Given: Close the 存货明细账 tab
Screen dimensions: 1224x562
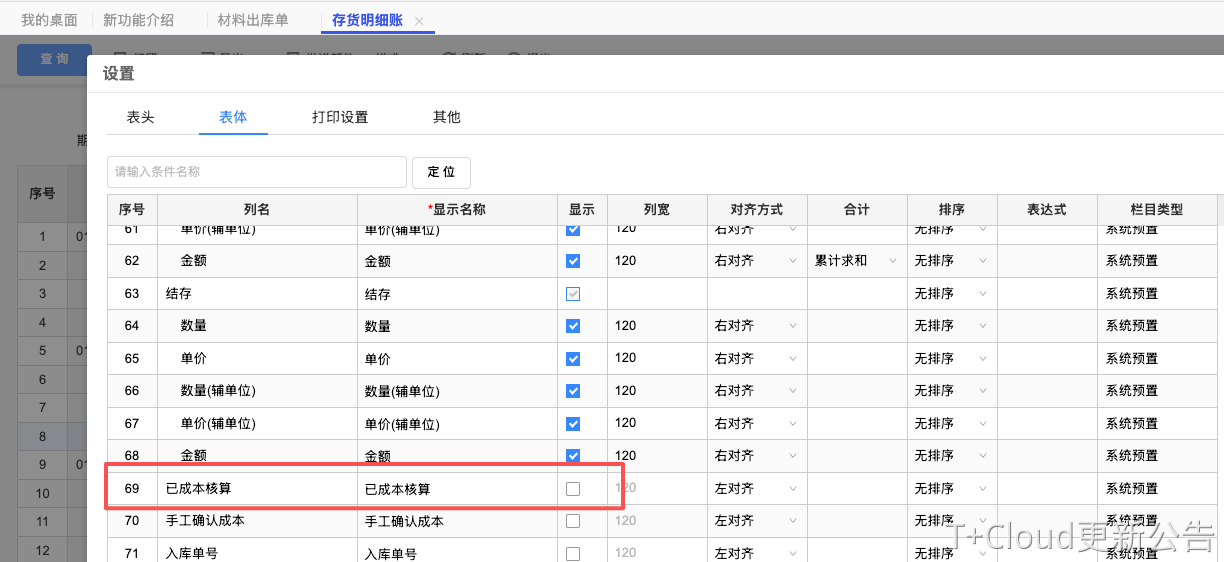Looking at the screenshot, I should [419, 21].
